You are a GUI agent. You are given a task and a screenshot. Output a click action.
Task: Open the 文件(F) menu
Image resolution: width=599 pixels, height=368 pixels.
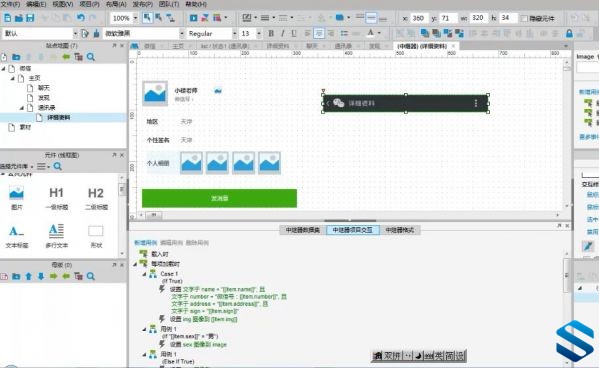(x=10, y=4)
